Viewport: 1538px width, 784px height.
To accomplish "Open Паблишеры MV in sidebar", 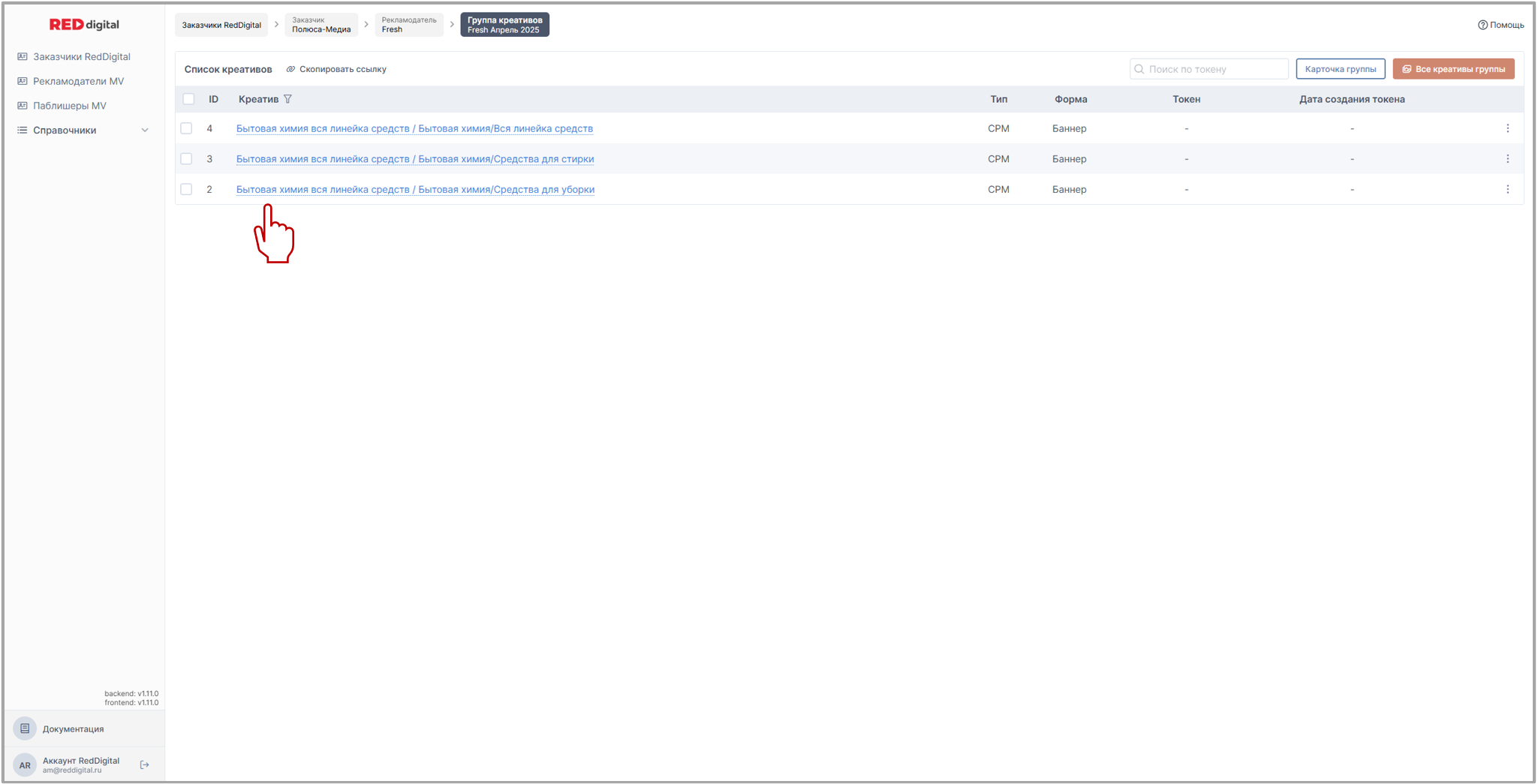I will tap(69, 106).
